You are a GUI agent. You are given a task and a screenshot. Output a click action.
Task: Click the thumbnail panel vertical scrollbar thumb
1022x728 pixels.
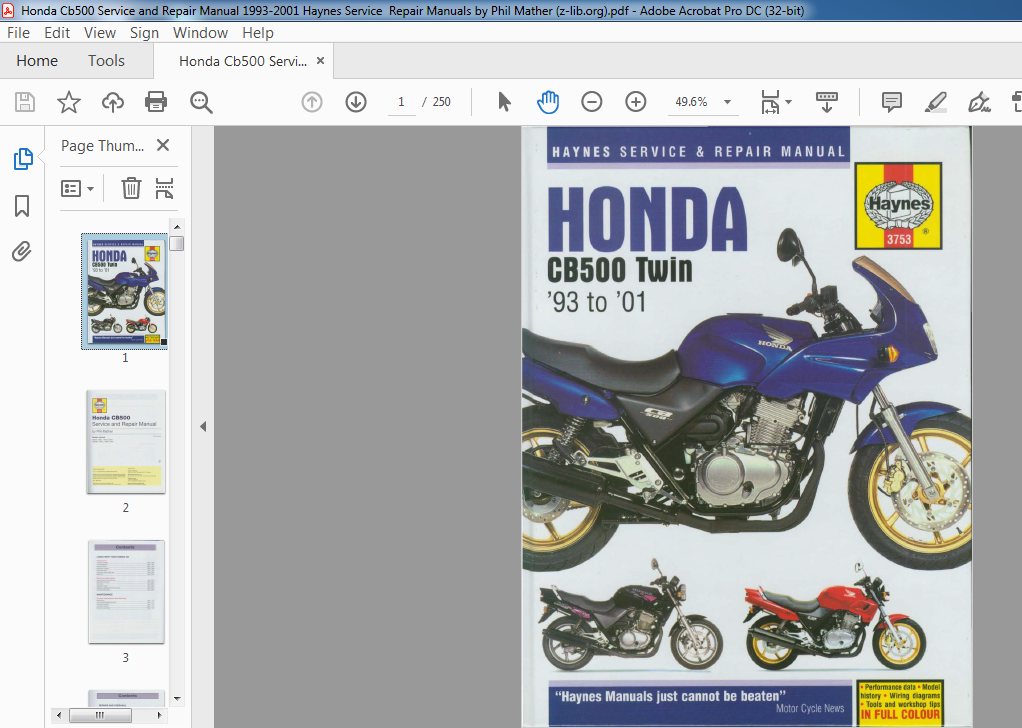click(x=177, y=243)
